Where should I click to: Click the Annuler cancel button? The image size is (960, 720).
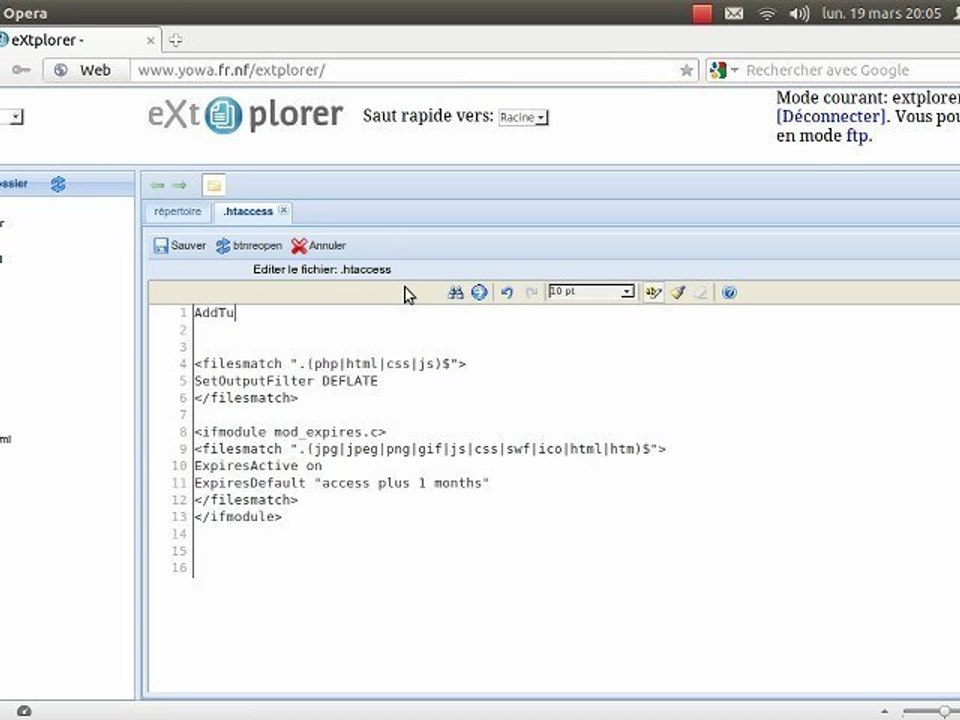pos(318,246)
